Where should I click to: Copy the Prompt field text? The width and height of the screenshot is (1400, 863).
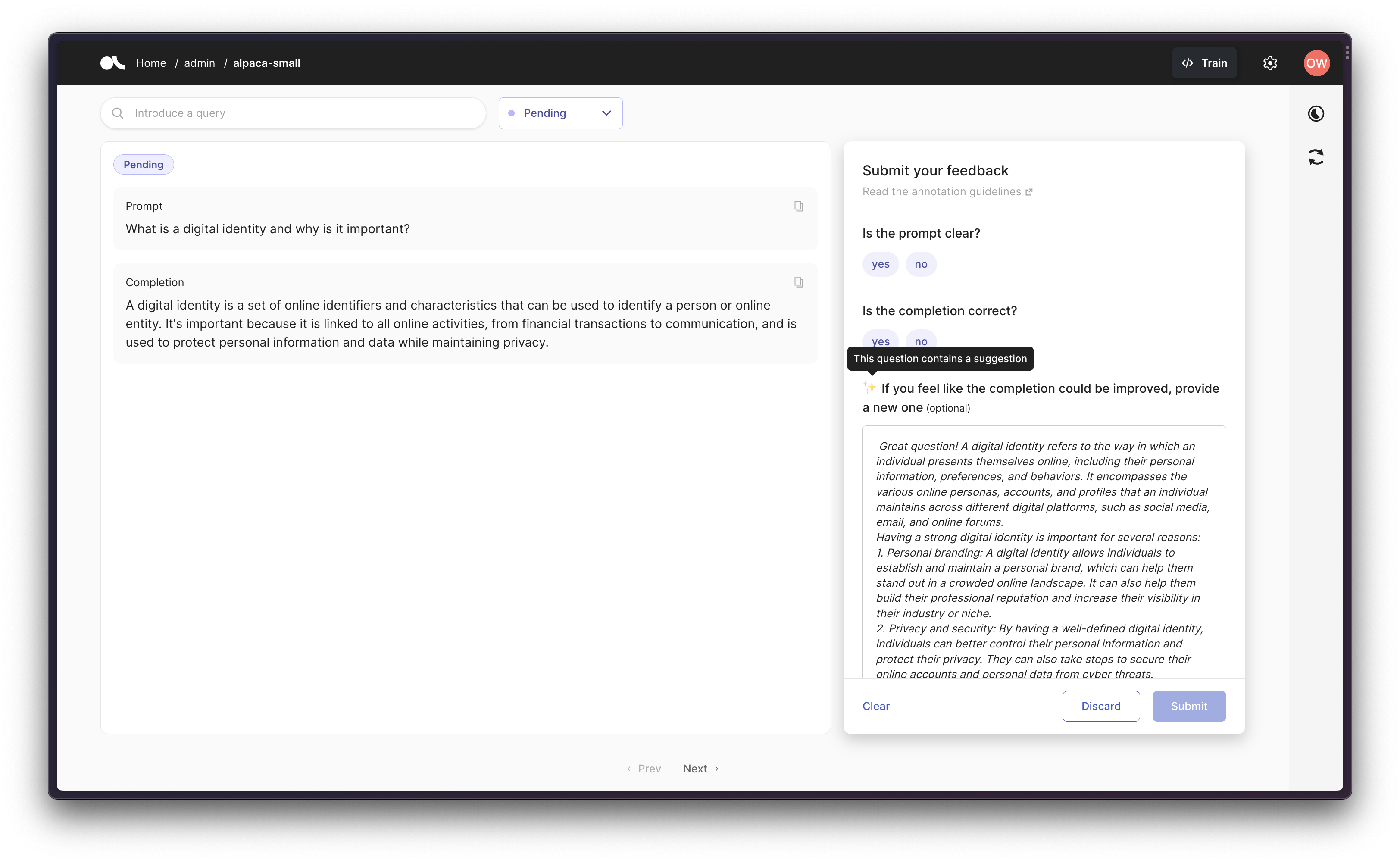tap(798, 206)
